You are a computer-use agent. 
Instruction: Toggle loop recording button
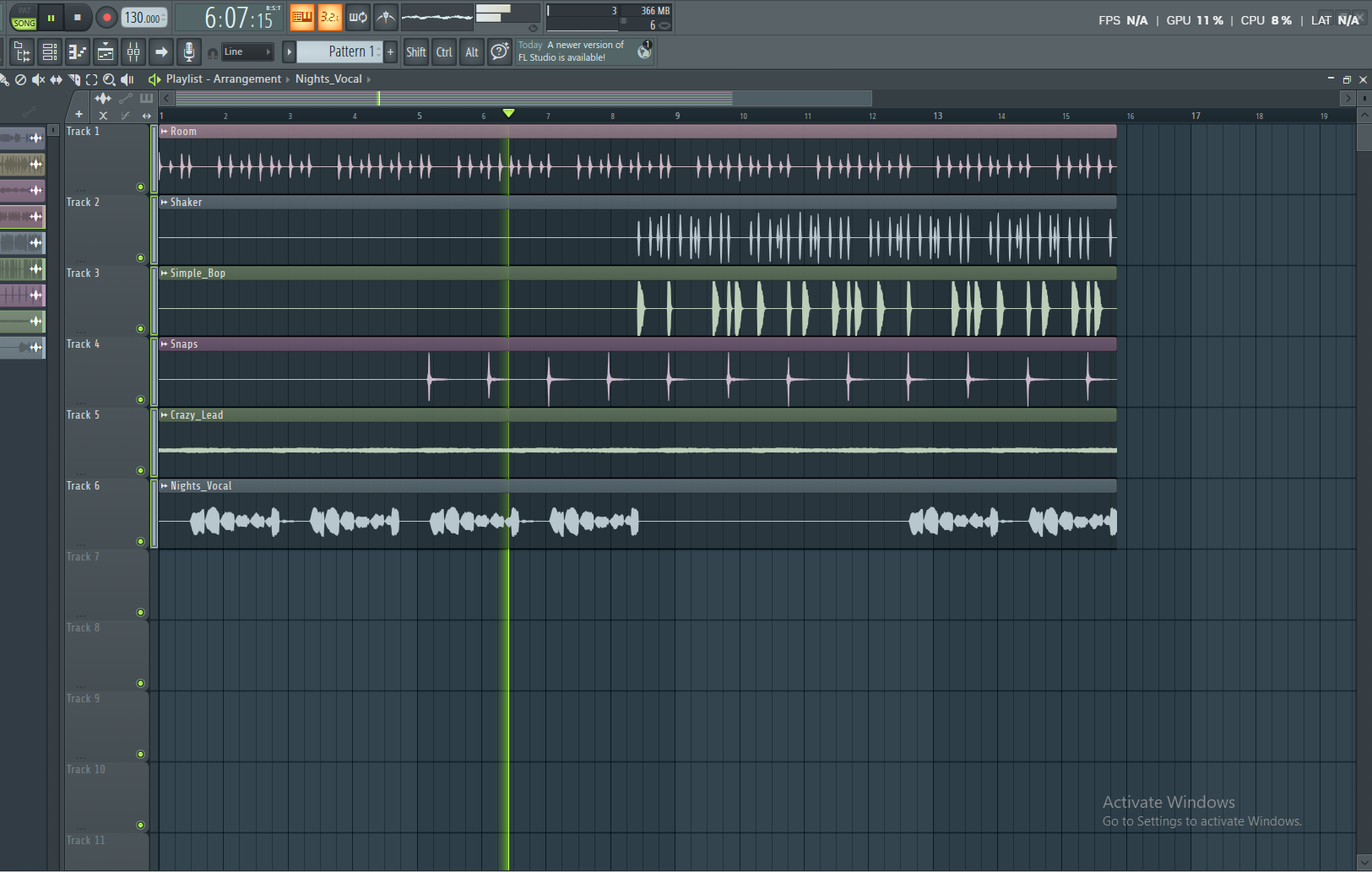358,17
